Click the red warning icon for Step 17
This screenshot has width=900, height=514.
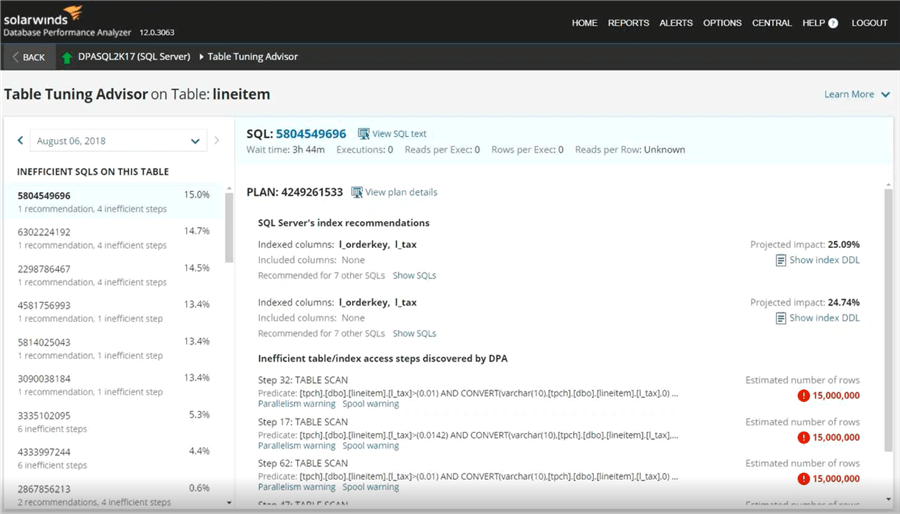(x=803, y=438)
